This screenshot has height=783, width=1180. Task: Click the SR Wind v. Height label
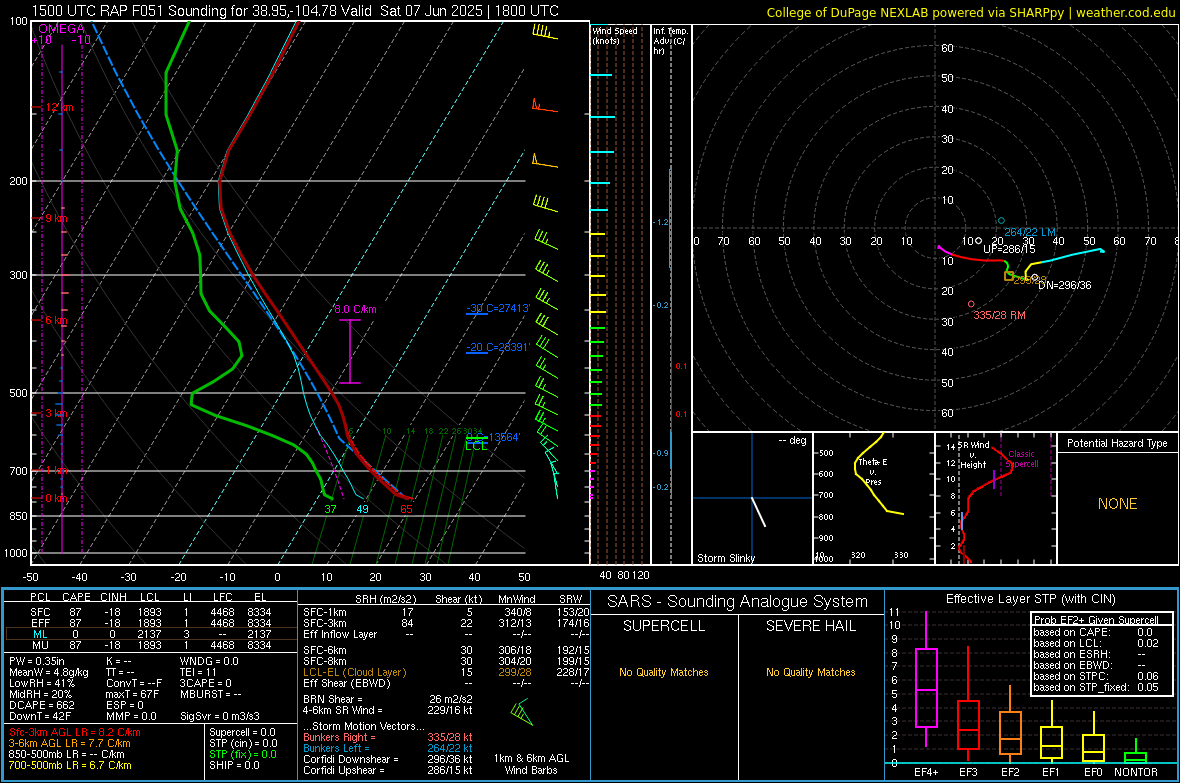pos(973,455)
